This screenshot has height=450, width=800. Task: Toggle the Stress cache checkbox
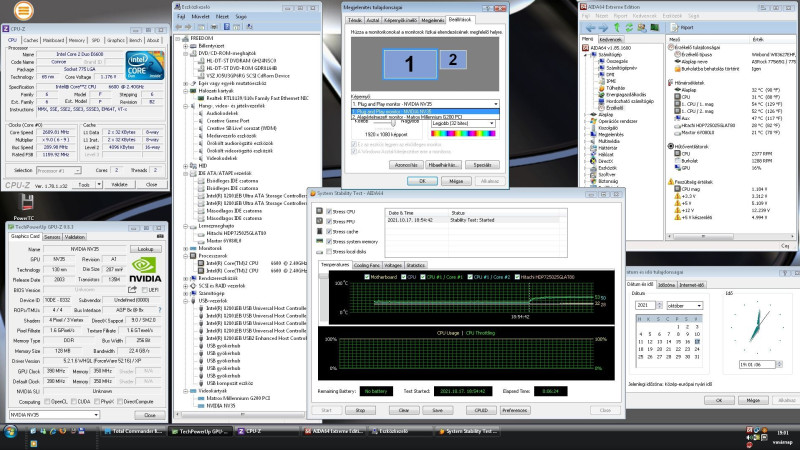coord(329,231)
